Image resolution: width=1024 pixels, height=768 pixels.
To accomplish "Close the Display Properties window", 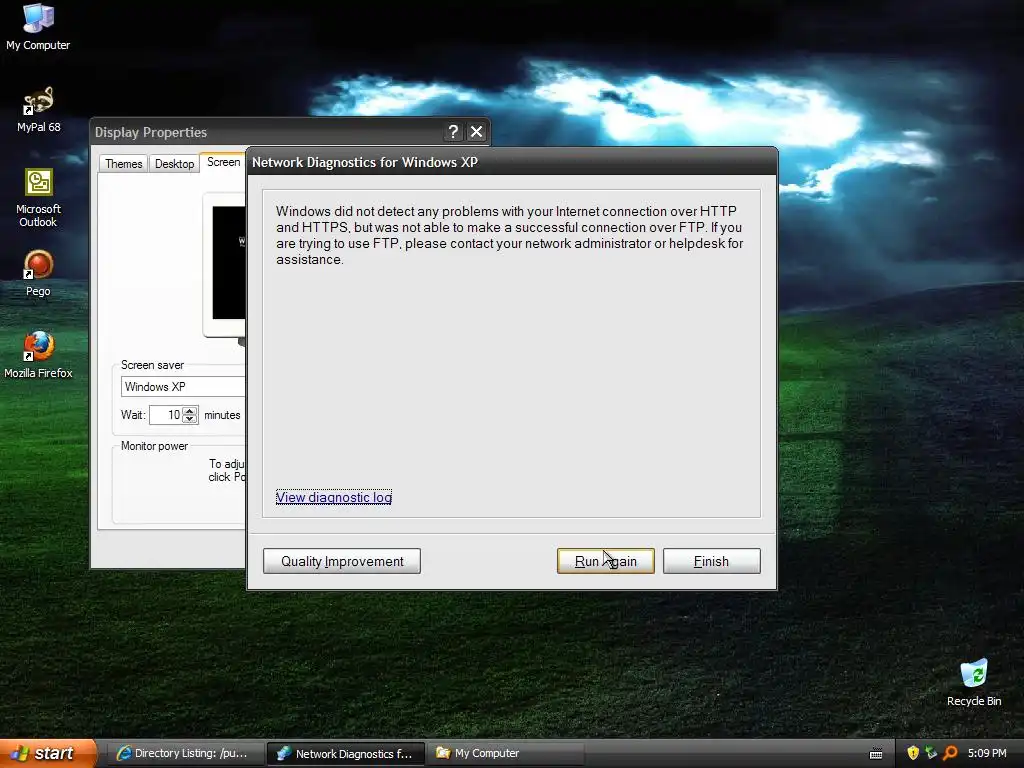I will (x=477, y=132).
